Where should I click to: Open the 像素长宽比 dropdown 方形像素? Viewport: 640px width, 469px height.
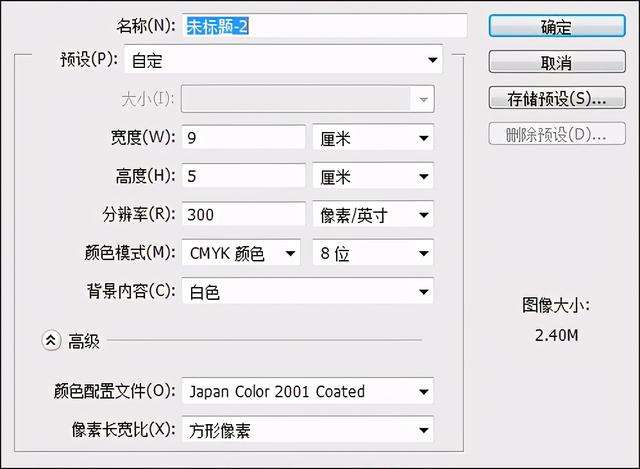pyautogui.click(x=308, y=429)
